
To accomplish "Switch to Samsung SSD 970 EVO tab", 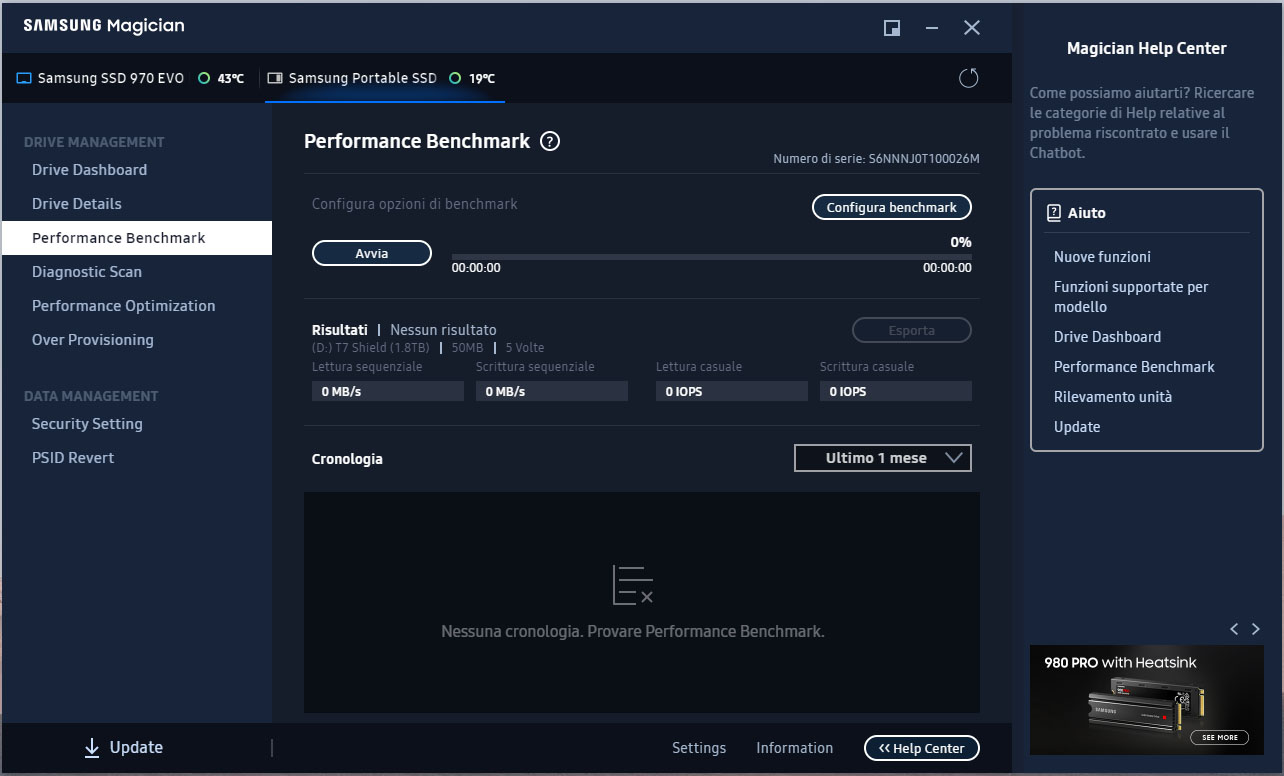I will tap(130, 78).
